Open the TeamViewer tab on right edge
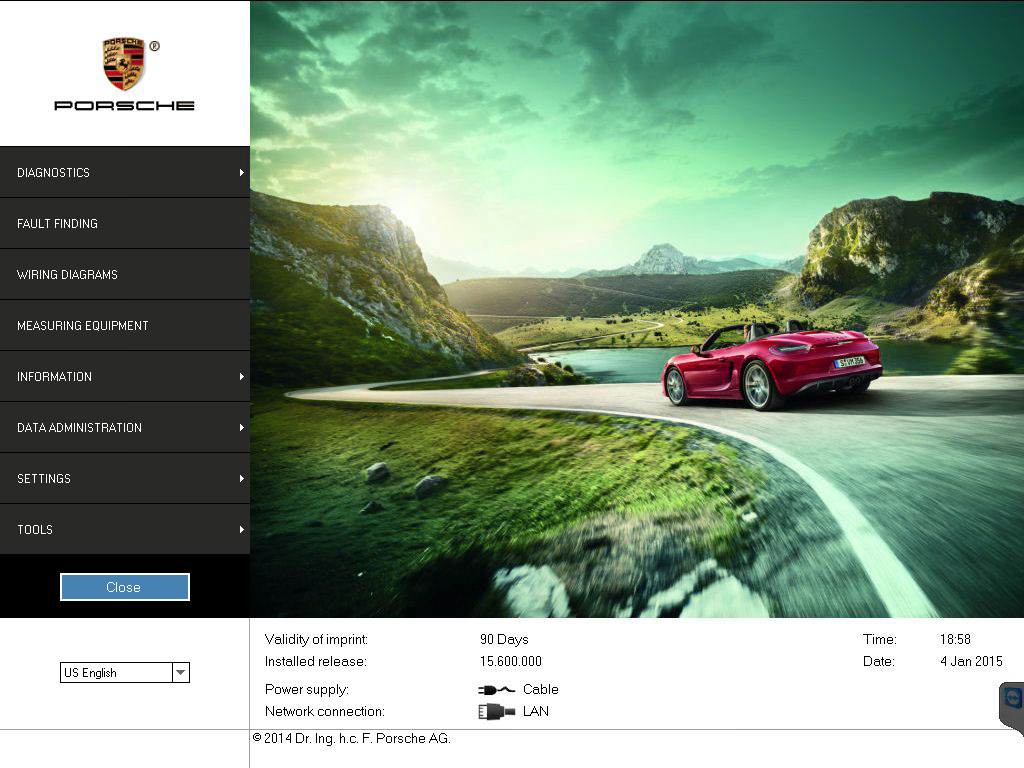 (x=1012, y=700)
